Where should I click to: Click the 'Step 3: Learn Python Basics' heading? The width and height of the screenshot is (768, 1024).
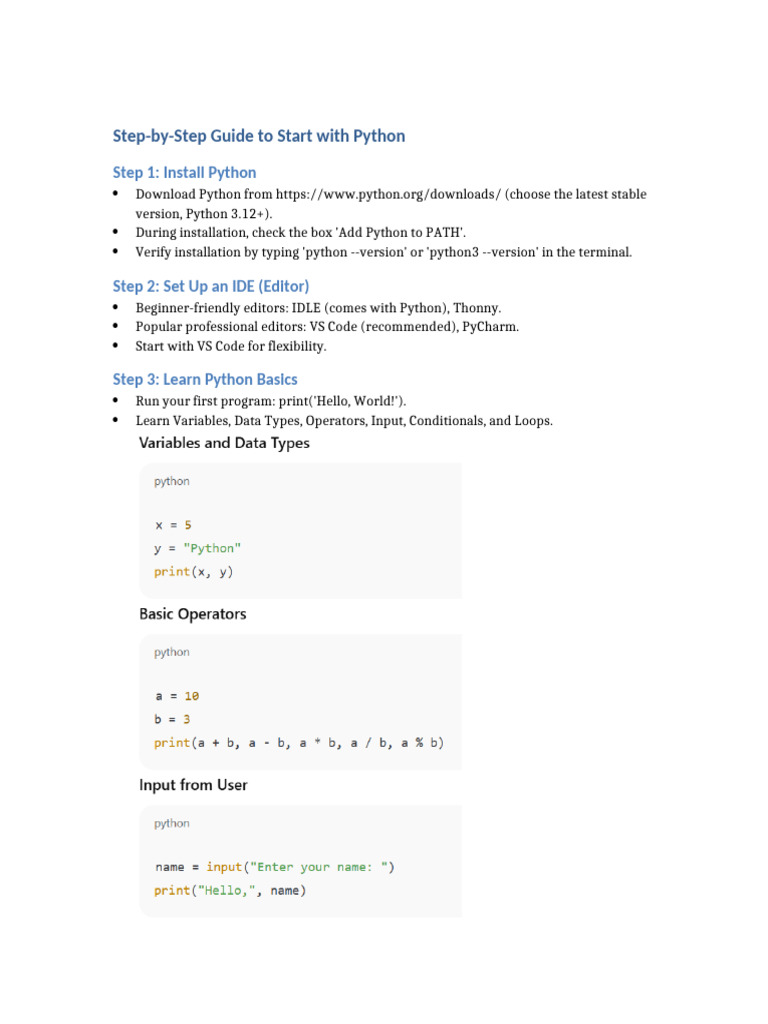pos(205,379)
